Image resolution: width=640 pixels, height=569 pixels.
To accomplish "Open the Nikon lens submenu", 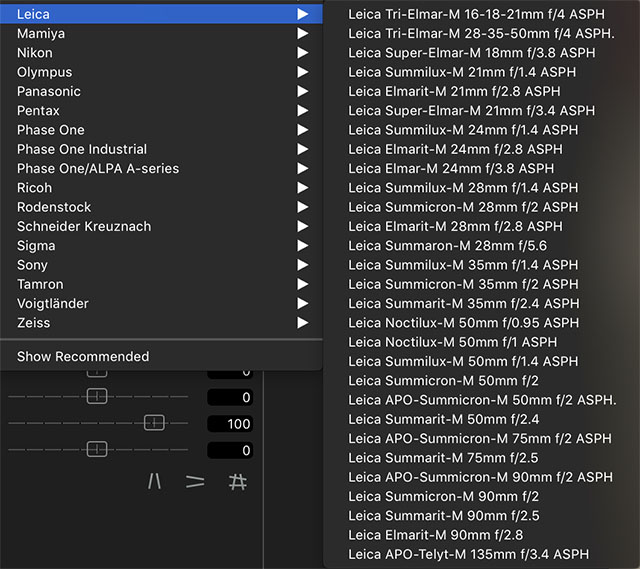I will [161, 53].
